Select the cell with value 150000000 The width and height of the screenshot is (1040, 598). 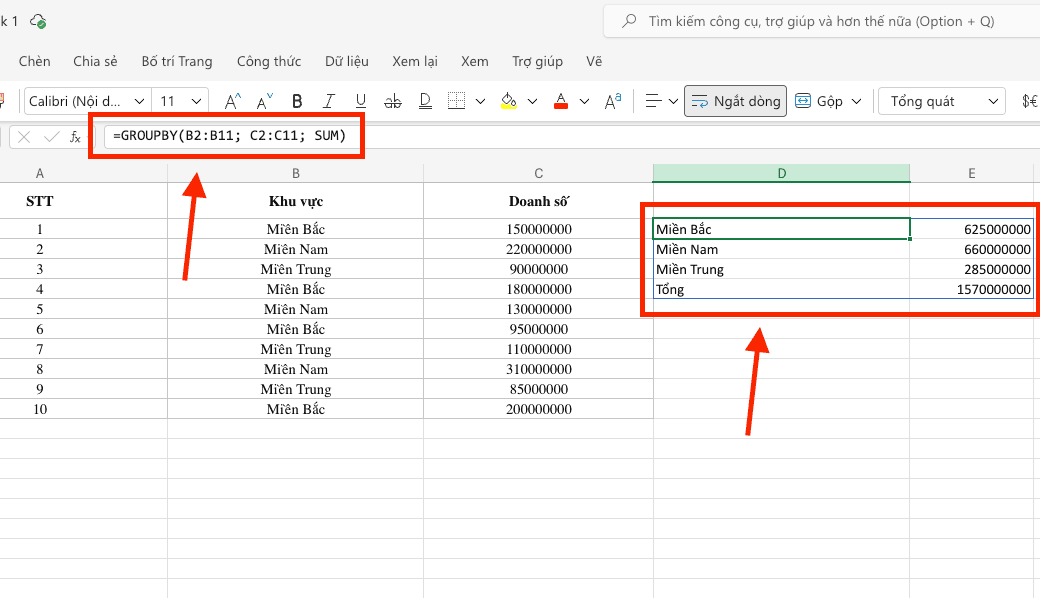coord(539,229)
